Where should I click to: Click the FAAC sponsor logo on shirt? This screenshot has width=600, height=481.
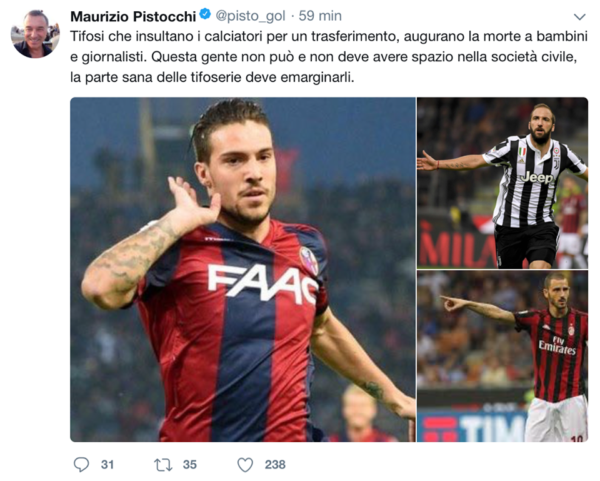click(264, 283)
